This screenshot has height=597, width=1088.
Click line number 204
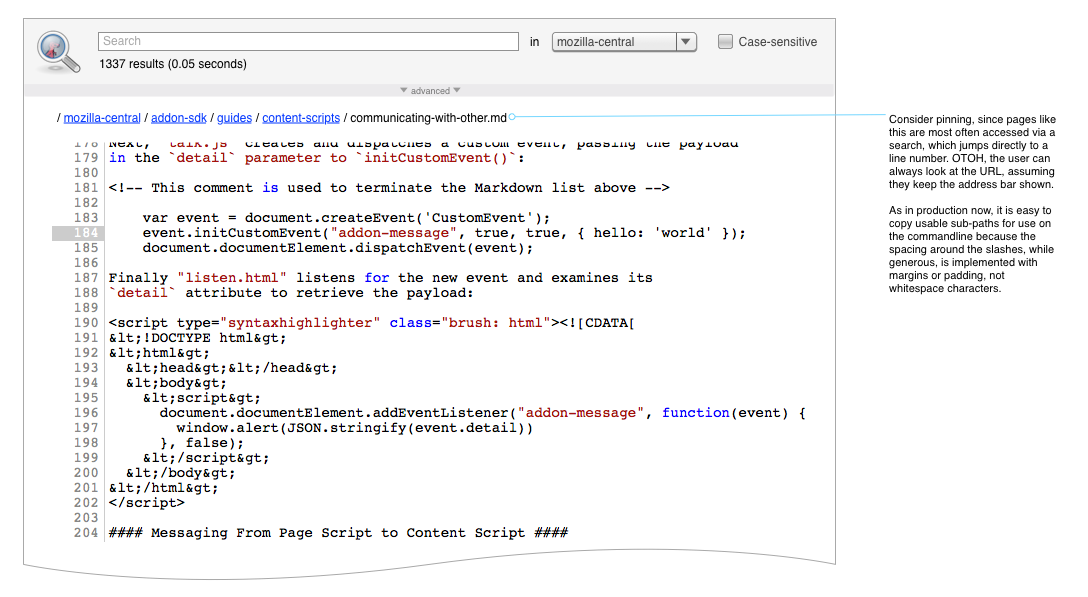click(x=86, y=533)
